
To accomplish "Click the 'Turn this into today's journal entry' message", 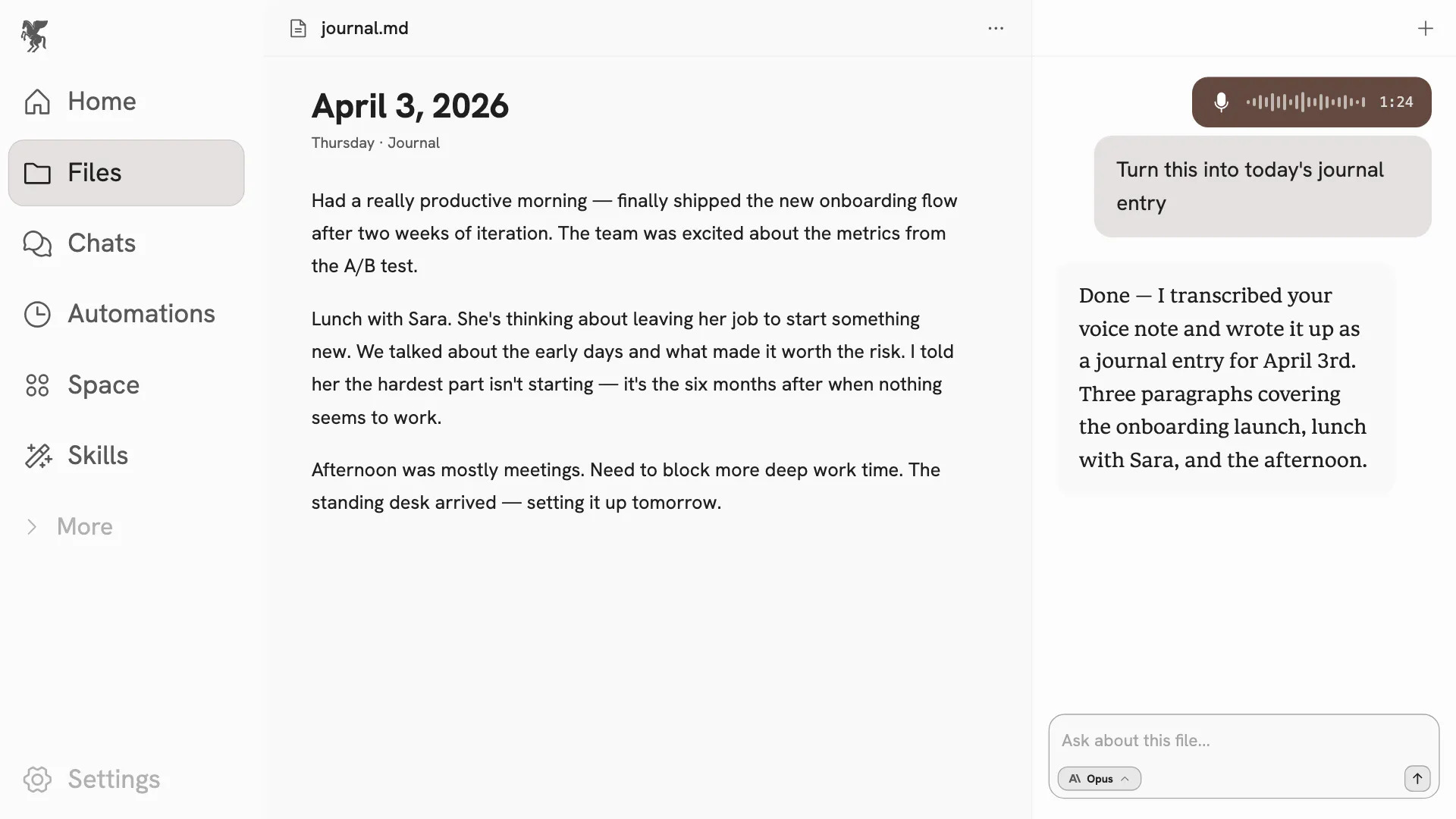I will pyautogui.click(x=1263, y=187).
